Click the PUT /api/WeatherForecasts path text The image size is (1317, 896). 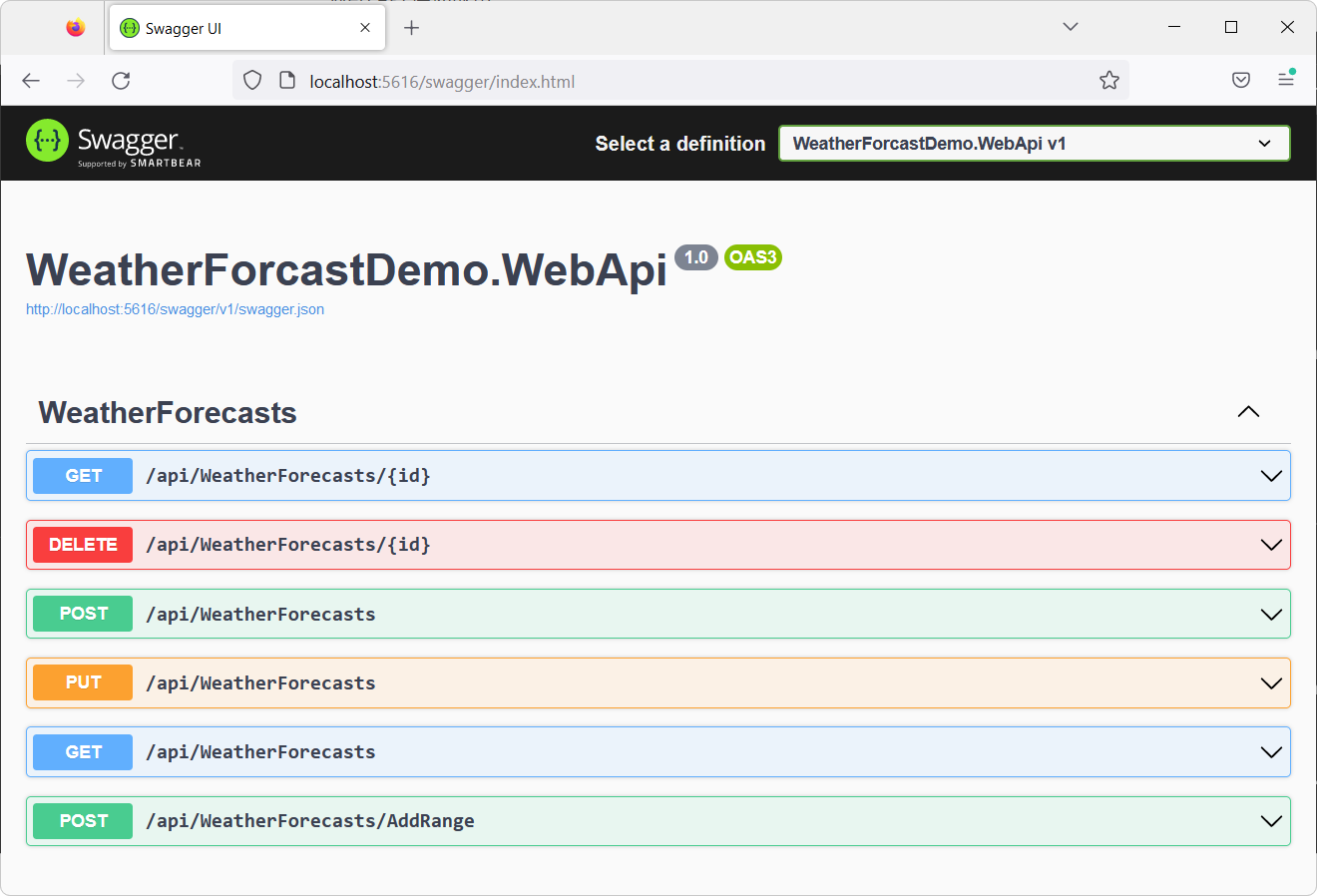click(x=260, y=682)
